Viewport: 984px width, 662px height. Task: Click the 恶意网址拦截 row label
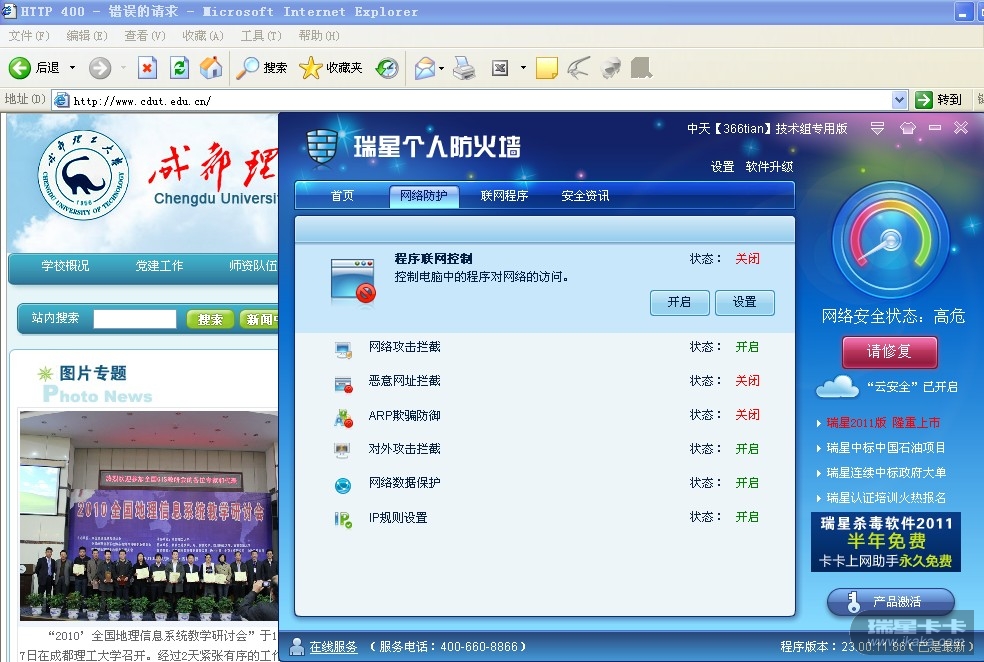[x=404, y=381]
